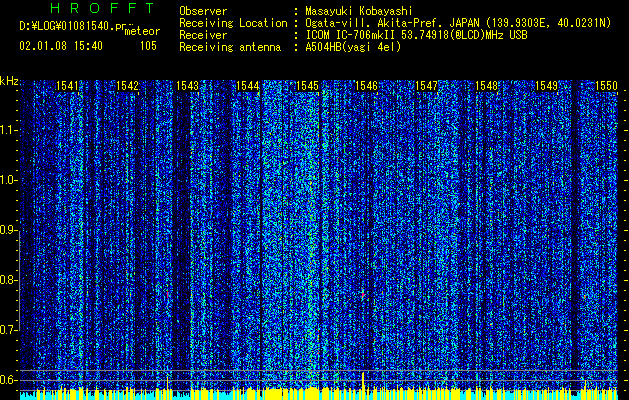
Task: Click antenna value A504HB(yagi 4el)
Action: pos(353,47)
